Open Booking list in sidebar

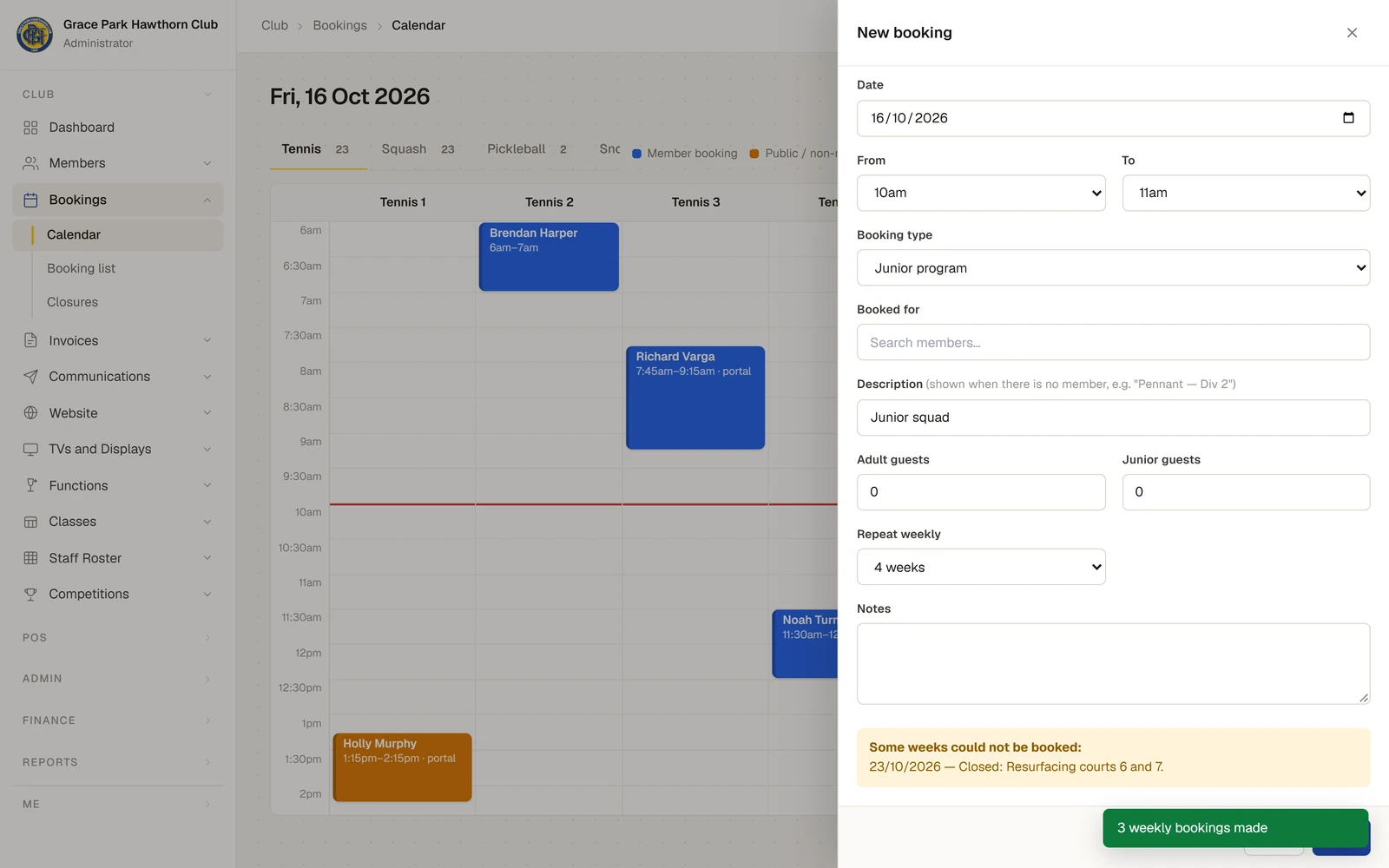pos(81,268)
